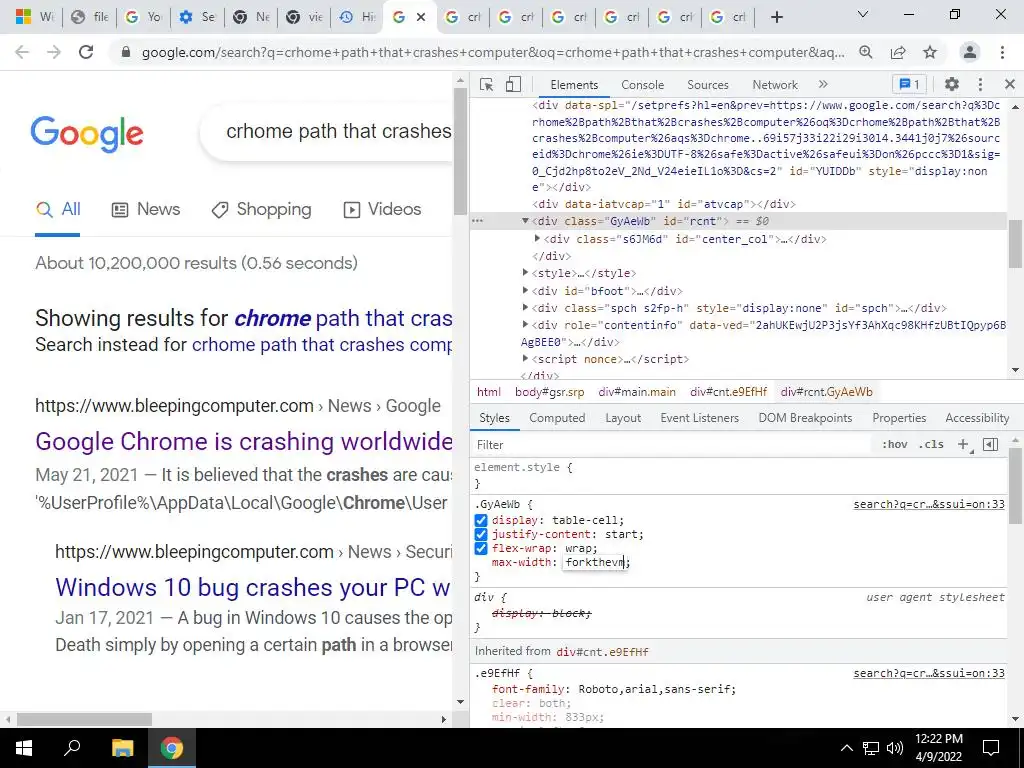Open the DOM Breakpoints tab
Viewport: 1024px width, 768px height.
[x=805, y=418]
